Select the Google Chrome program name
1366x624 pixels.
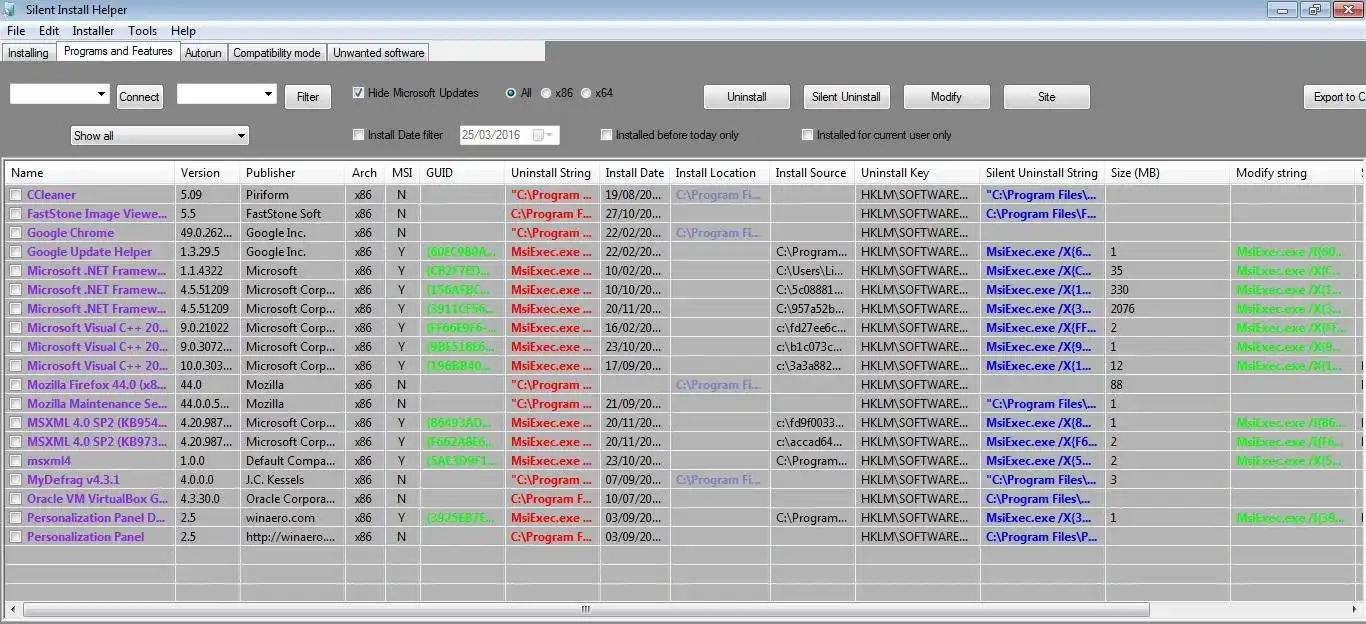tap(70, 233)
